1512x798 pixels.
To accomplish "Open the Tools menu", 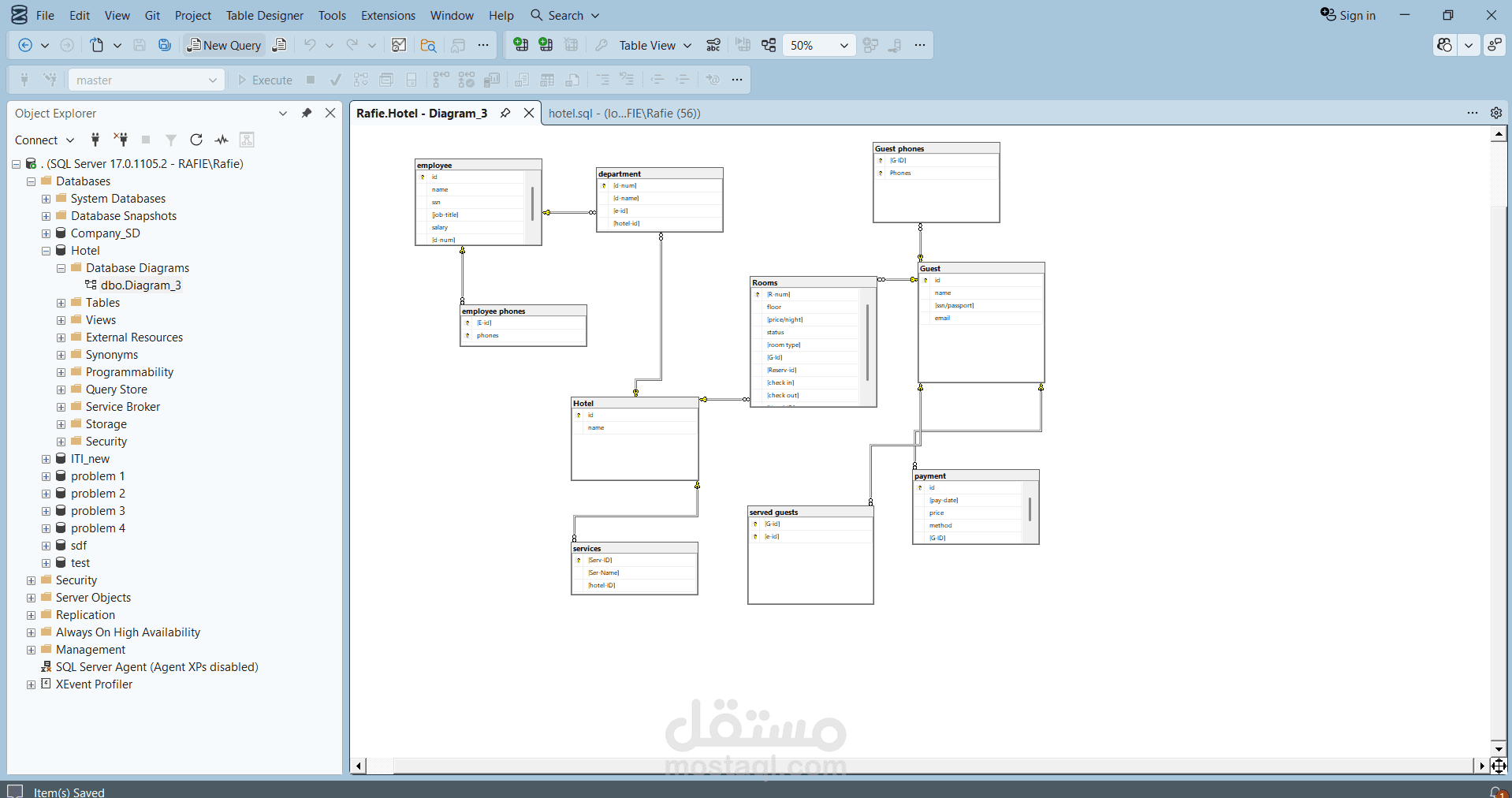I will 332,15.
